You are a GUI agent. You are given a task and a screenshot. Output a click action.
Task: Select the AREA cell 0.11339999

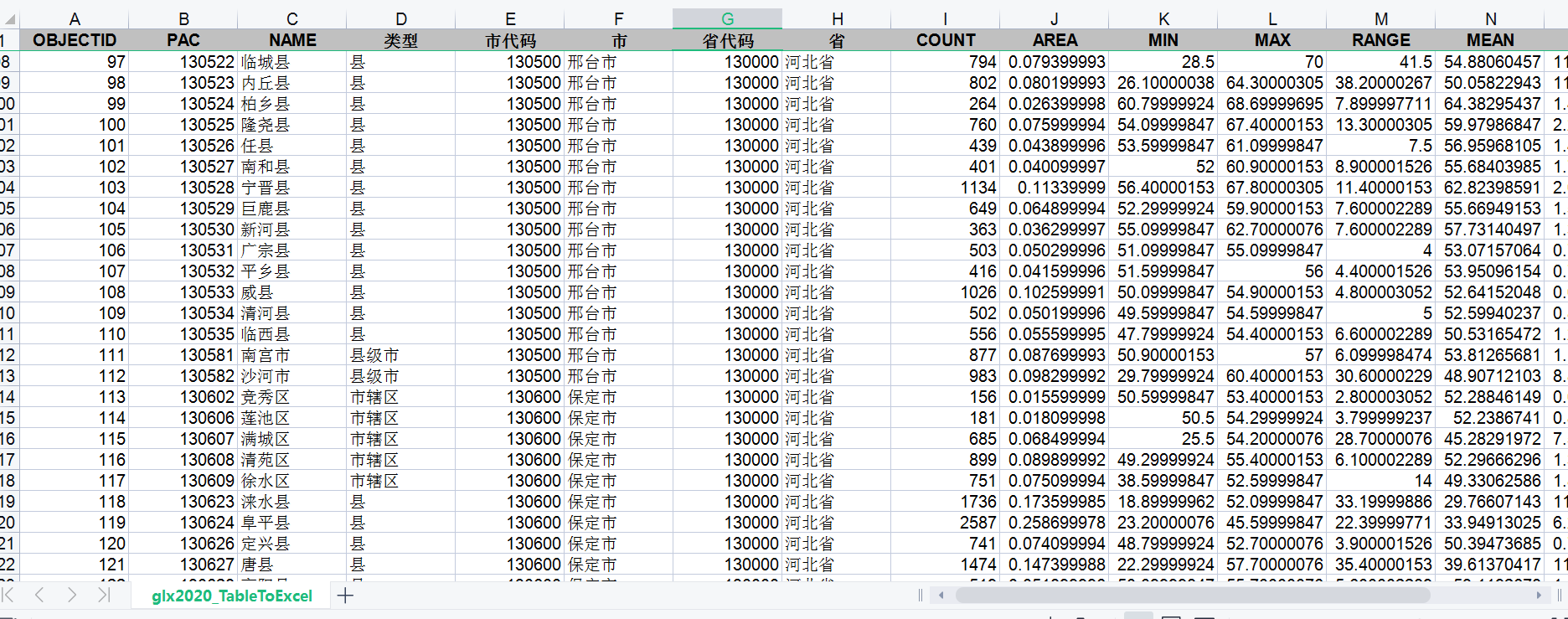click(1055, 188)
